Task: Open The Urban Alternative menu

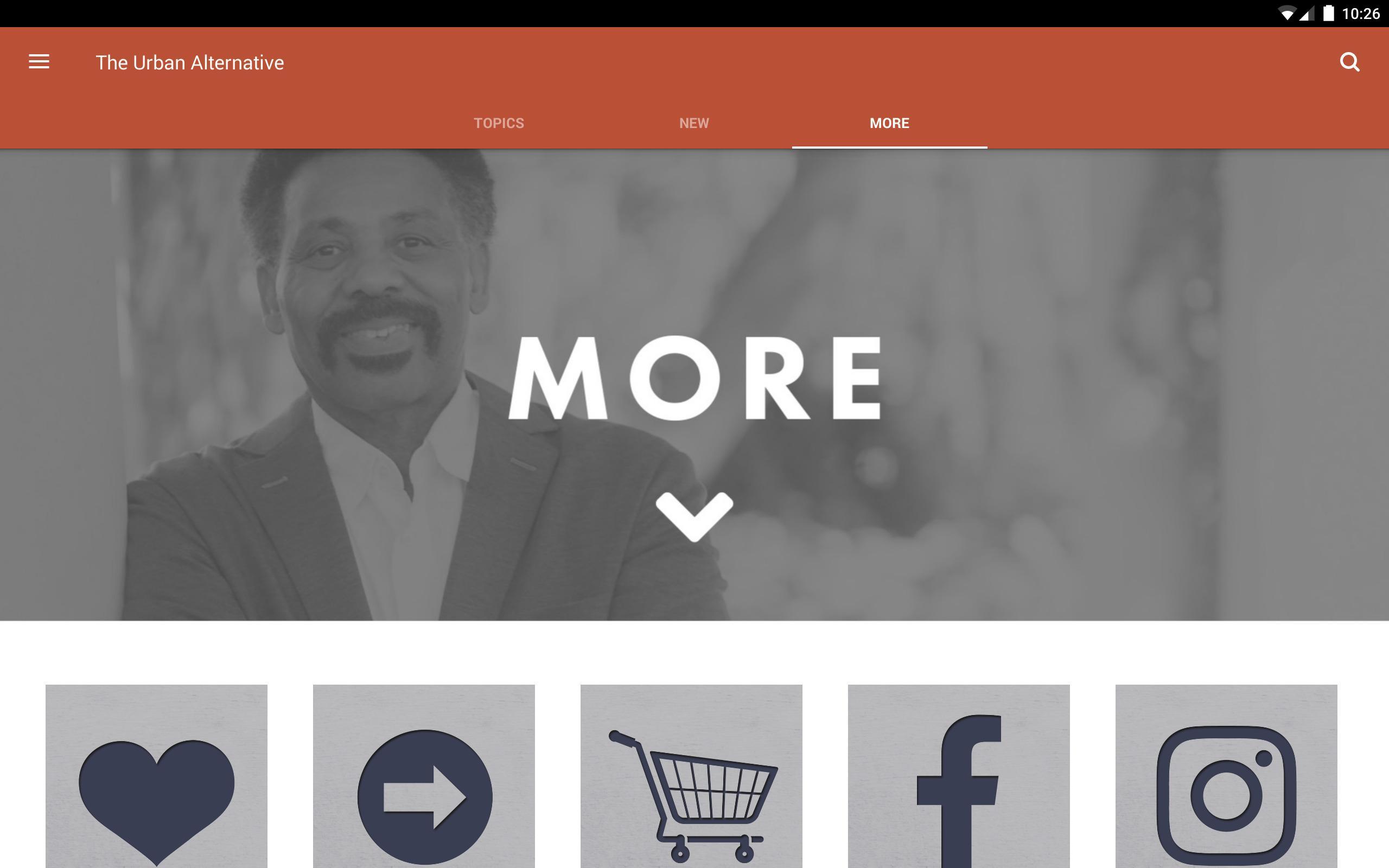Action: click(x=39, y=62)
